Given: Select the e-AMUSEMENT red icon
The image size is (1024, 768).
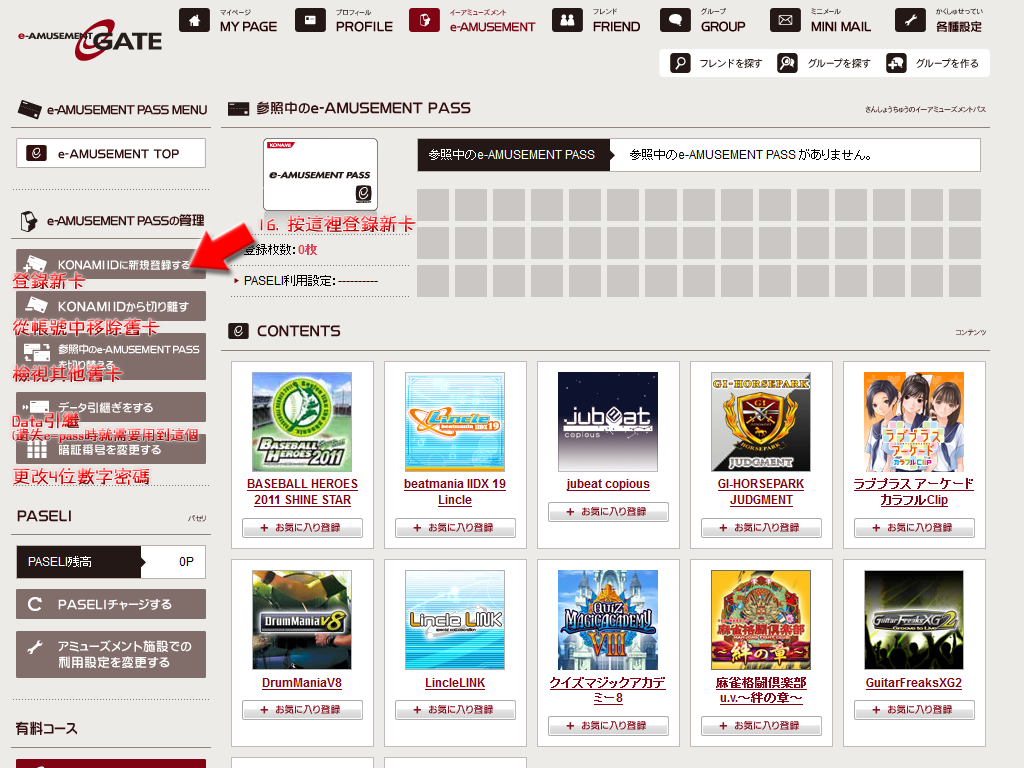Looking at the screenshot, I should 424,20.
